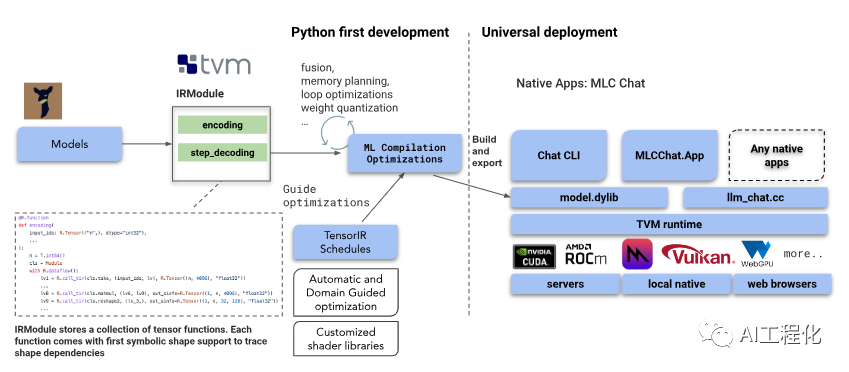
Task: Click the TVM runtime bar
Action: (669, 224)
